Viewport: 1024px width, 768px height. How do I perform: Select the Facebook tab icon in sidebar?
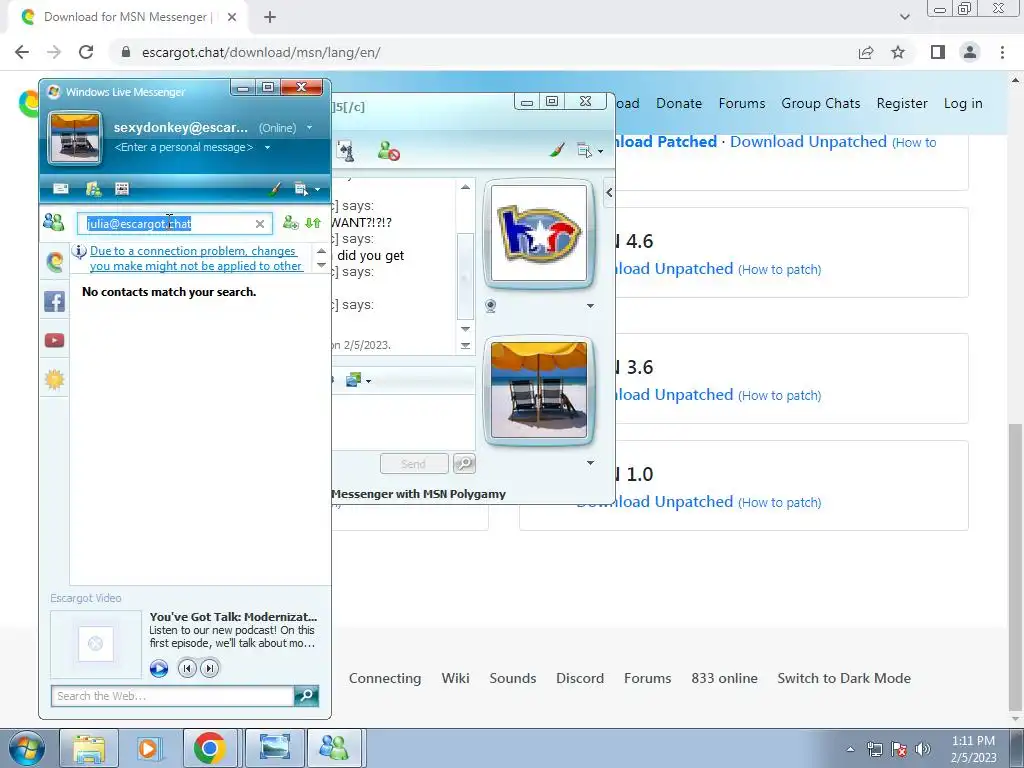[55, 301]
